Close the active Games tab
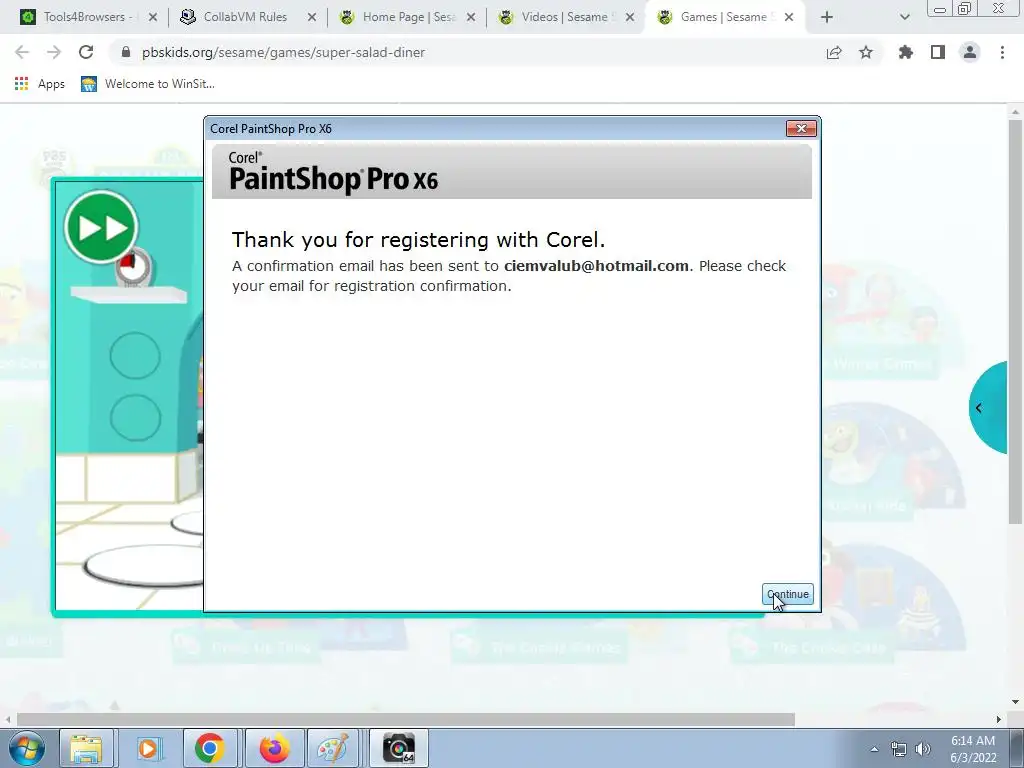Screen dimensions: 1024x768 [x=789, y=17]
